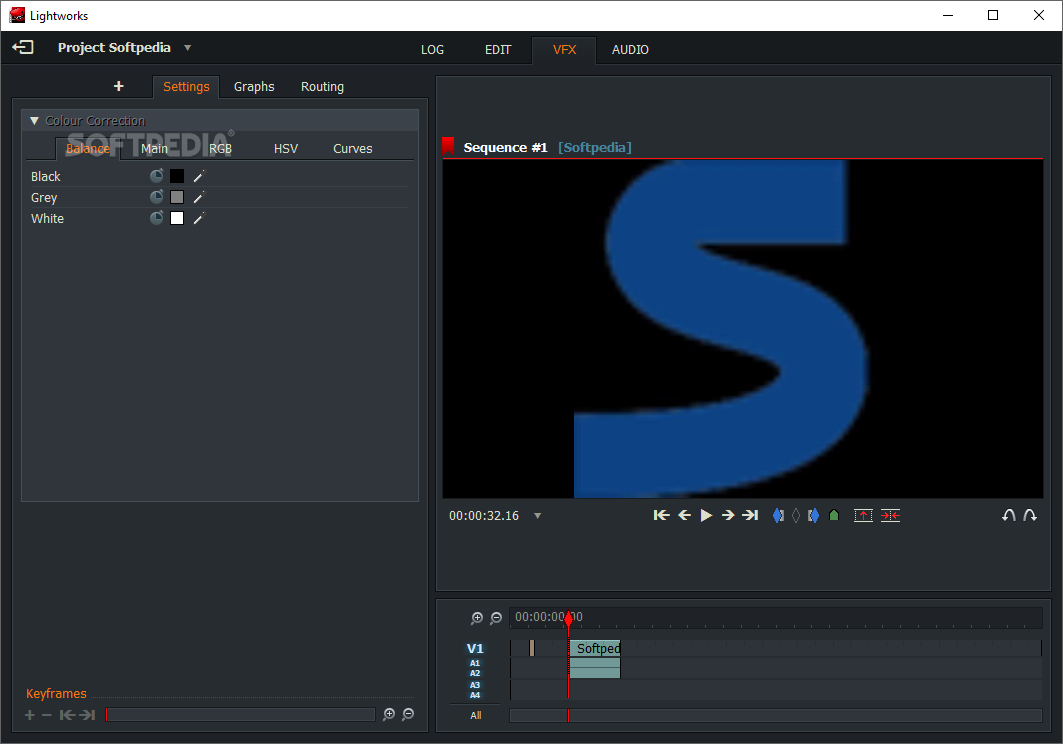
Task: Pick Black with the eyedropper
Action: point(199,176)
